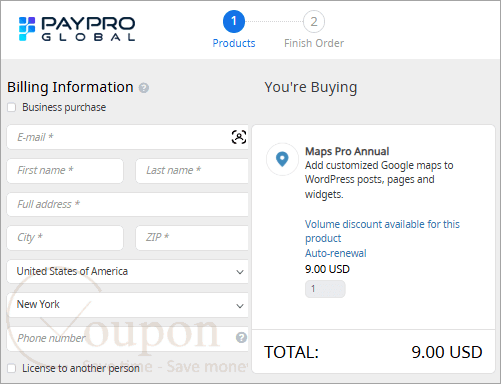Click the PayPro Global logo
This screenshot has height=384, width=501.
[x=77, y=29]
